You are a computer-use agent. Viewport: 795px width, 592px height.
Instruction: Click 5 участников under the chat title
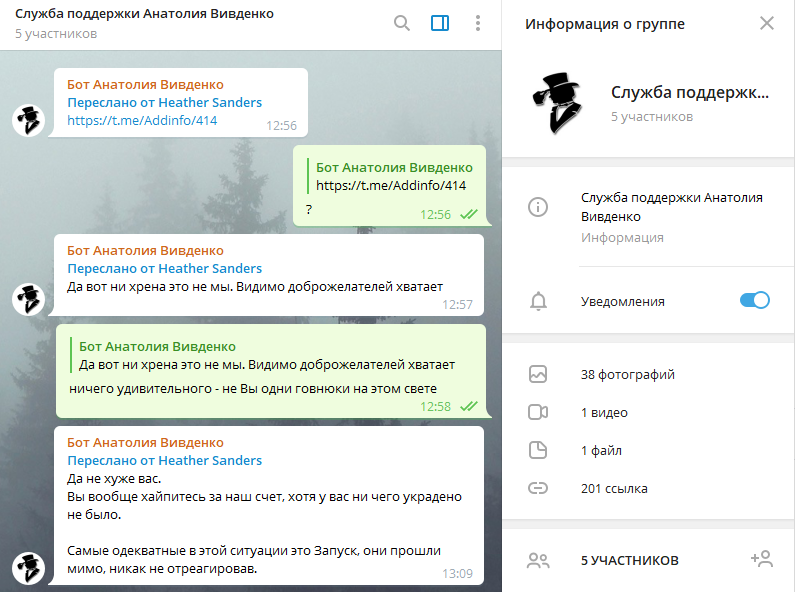[x=56, y=34]
